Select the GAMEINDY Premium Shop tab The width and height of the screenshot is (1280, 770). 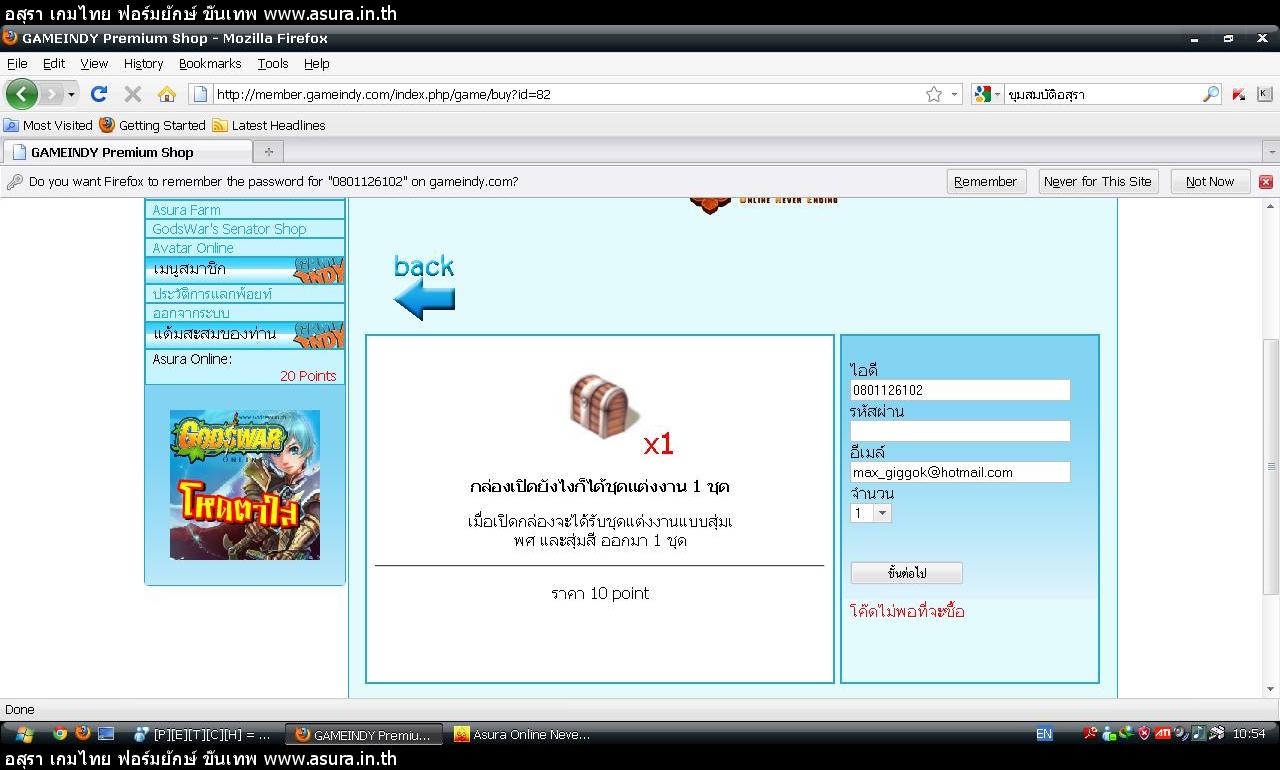pos(127,152)
